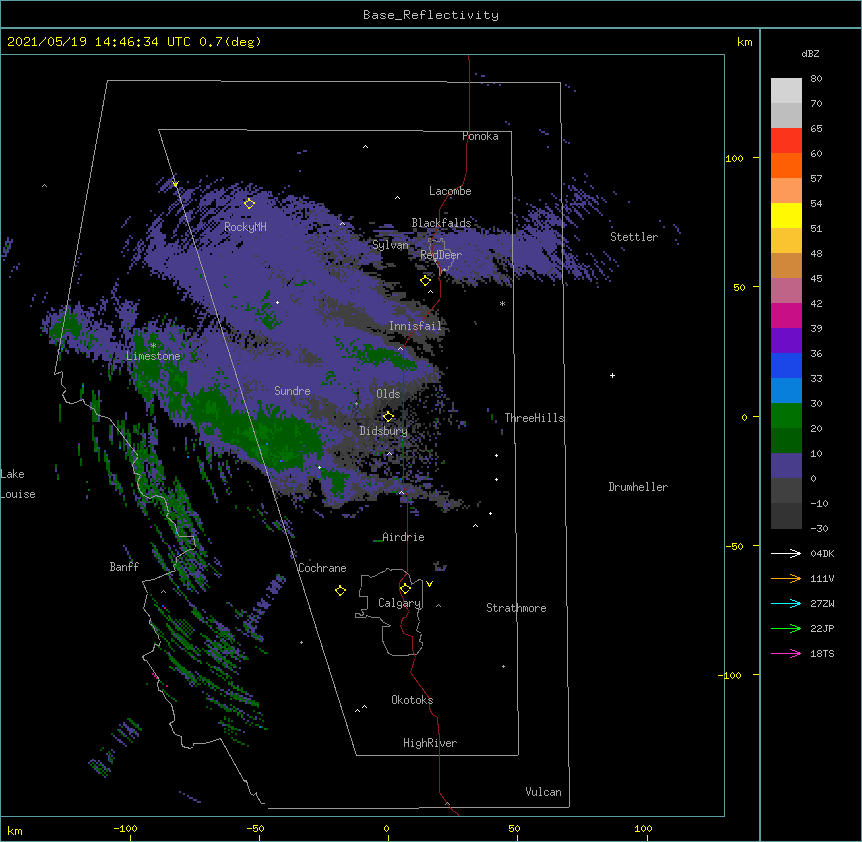Click the Blackfalds label
The height and width of the screenshot is (842, 862).
441,223
